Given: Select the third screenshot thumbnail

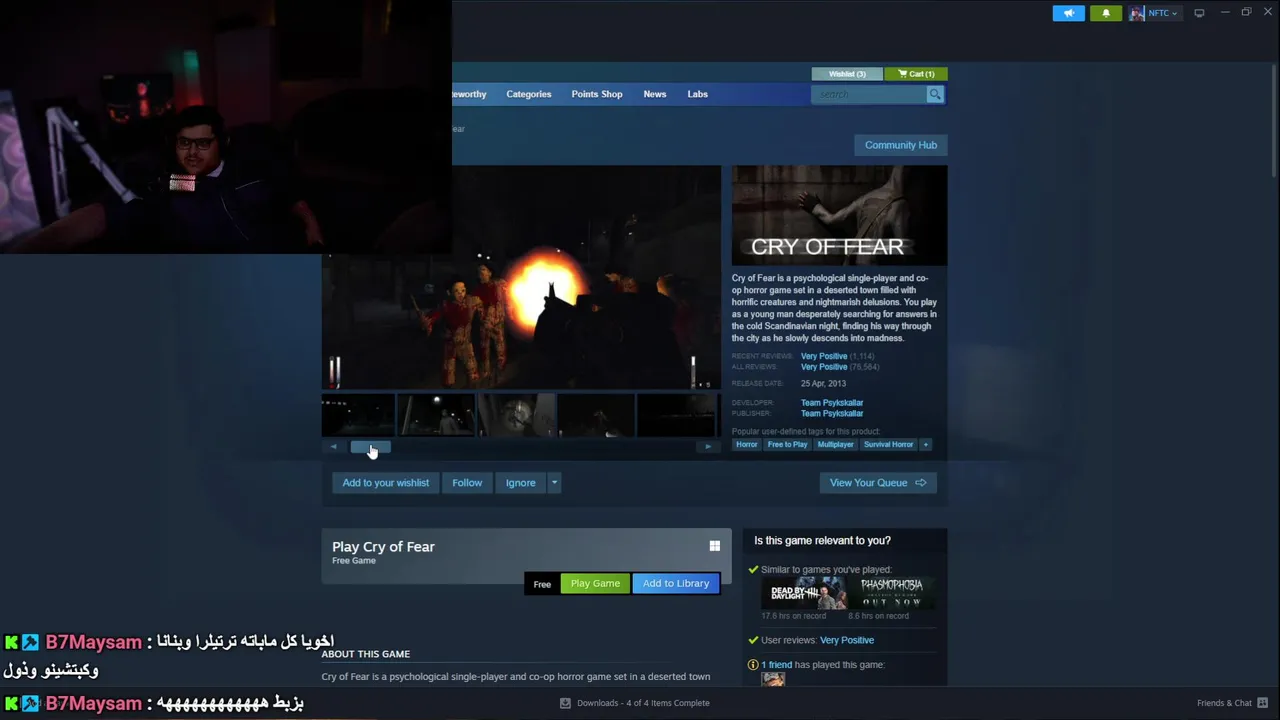Looking at the screenshot, I should click(517, 415).
